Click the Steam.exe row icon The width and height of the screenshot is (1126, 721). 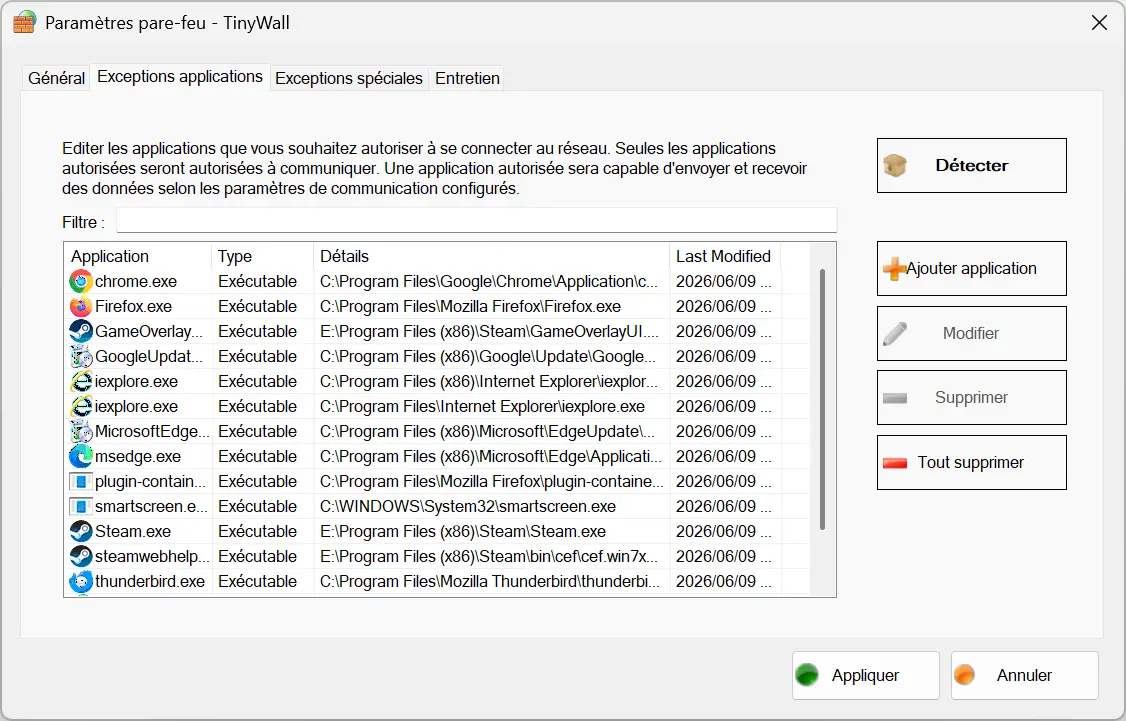[81, 531]
